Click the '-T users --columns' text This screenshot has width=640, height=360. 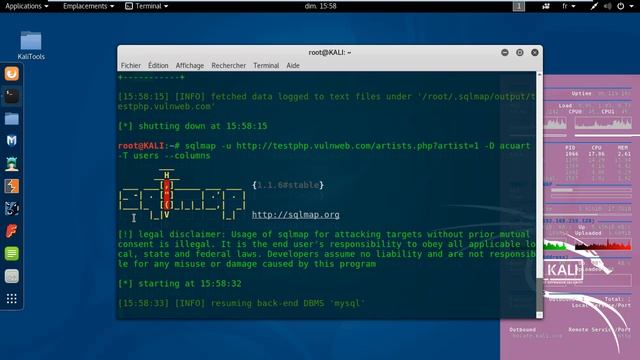coord(164,156)
